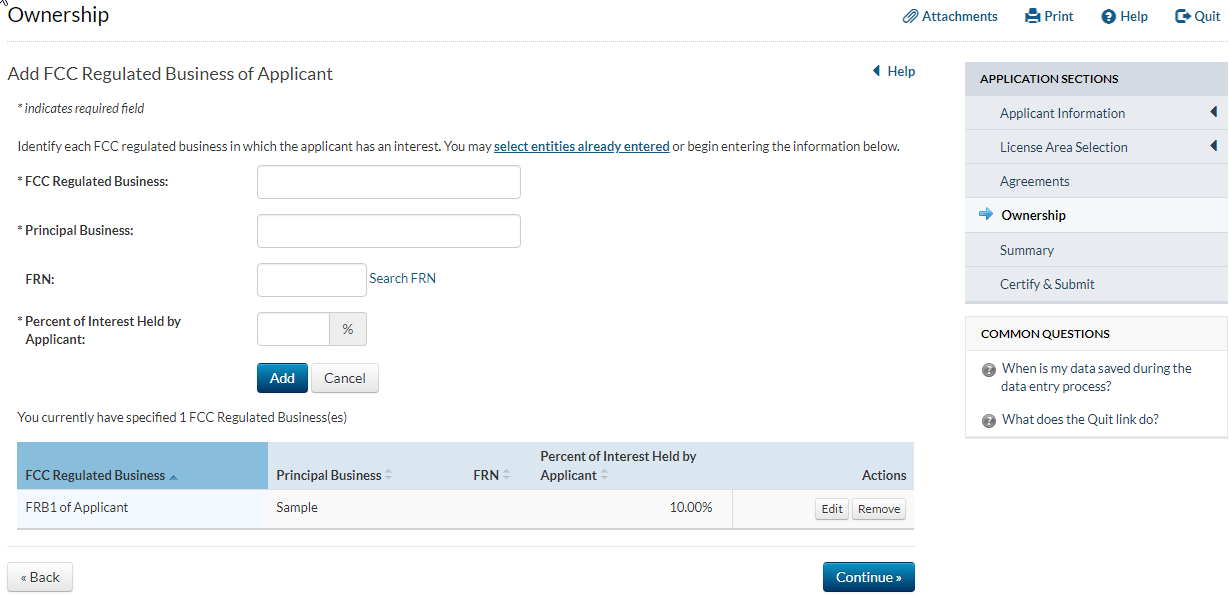Click question icon beside 'What does the Quit link do'
This screenshot has height=596, width=1229.
pos(989,421)
